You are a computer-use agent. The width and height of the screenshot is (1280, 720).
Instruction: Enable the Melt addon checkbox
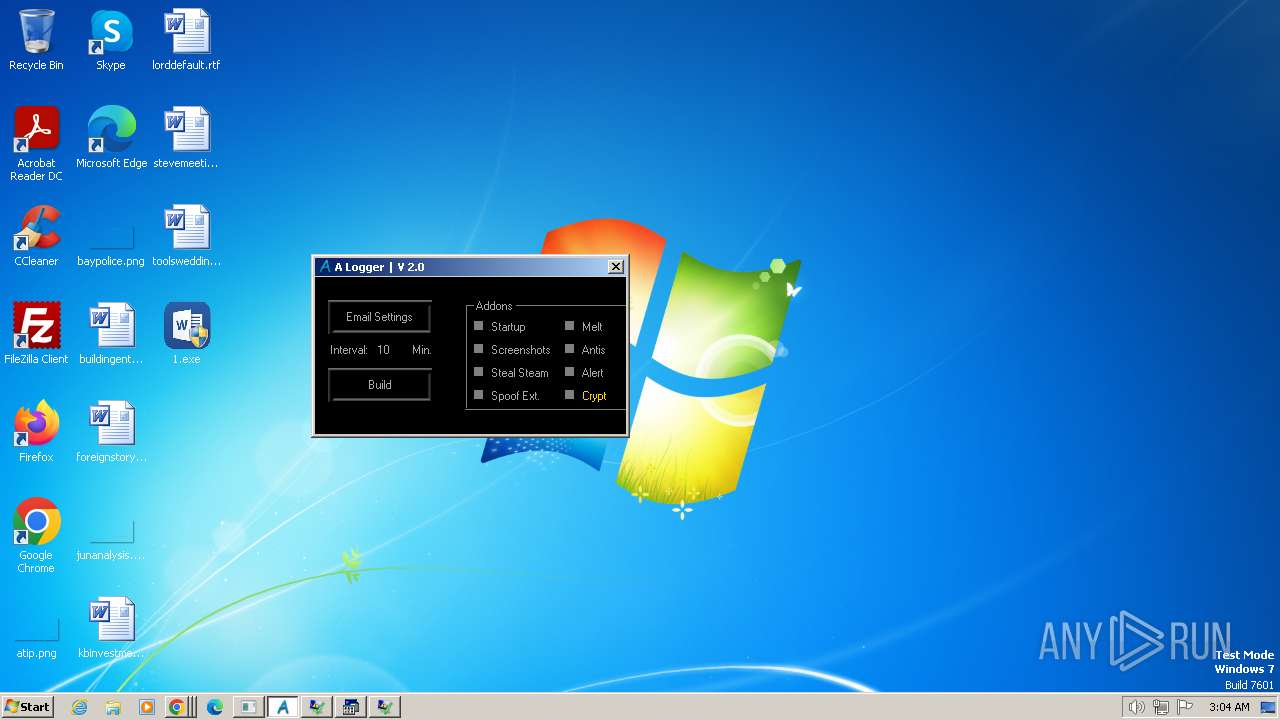pos(570,326)
